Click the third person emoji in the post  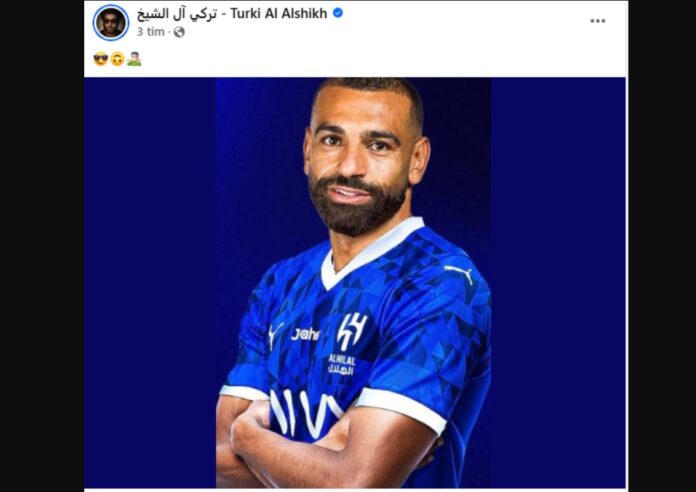(134, 59)
